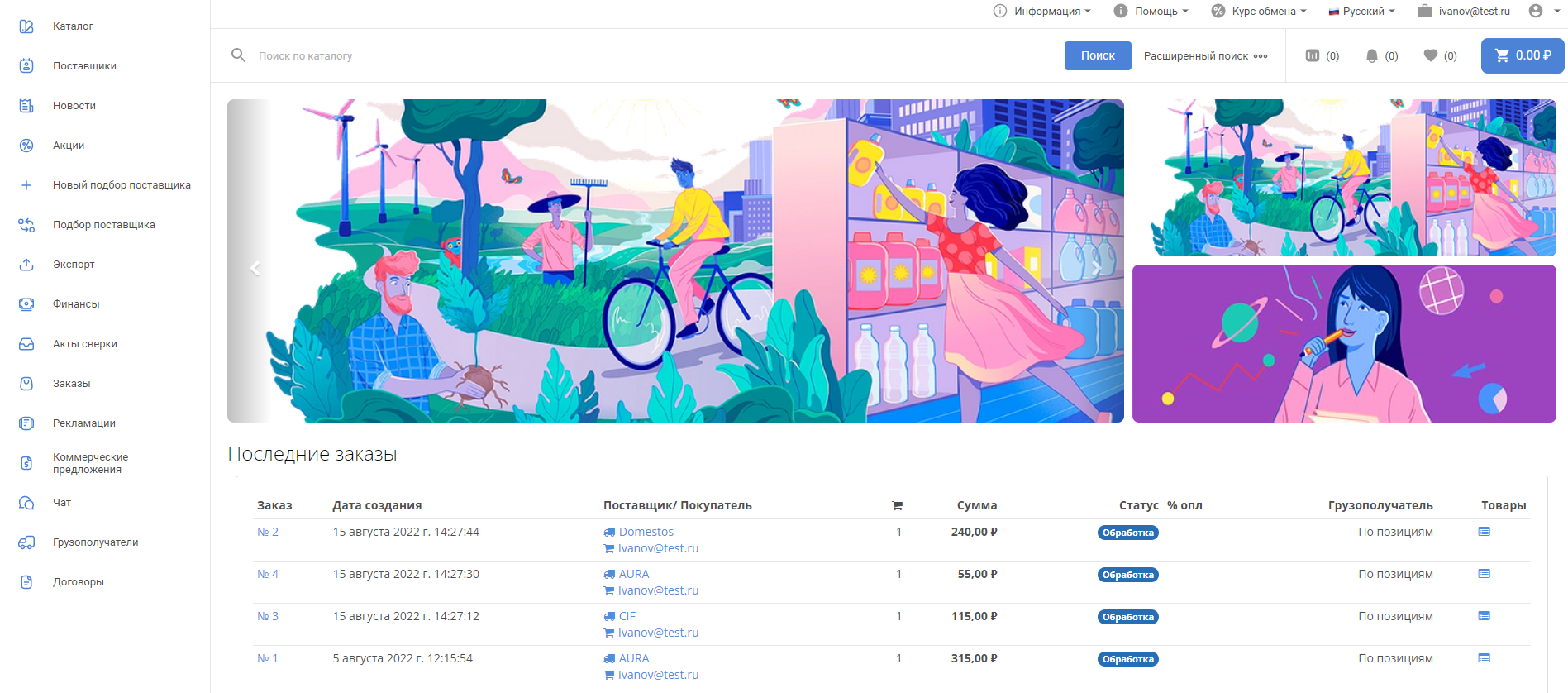Open favorites heart icon

[1431, 55]
